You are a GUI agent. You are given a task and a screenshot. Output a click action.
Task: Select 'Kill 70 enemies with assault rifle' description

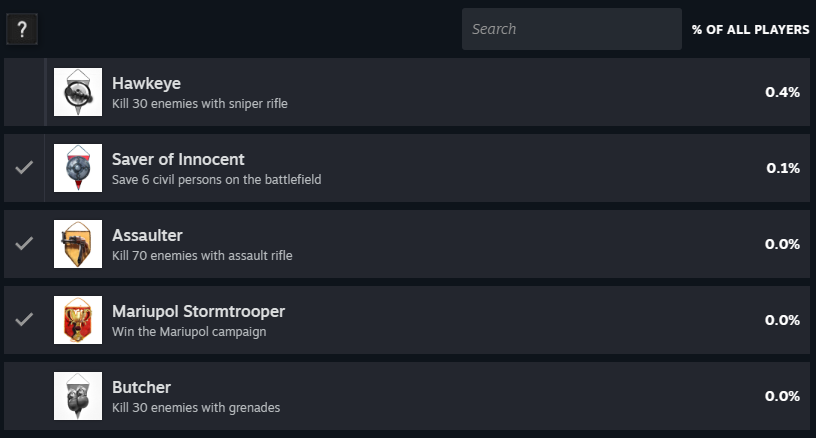pos(202,255)
